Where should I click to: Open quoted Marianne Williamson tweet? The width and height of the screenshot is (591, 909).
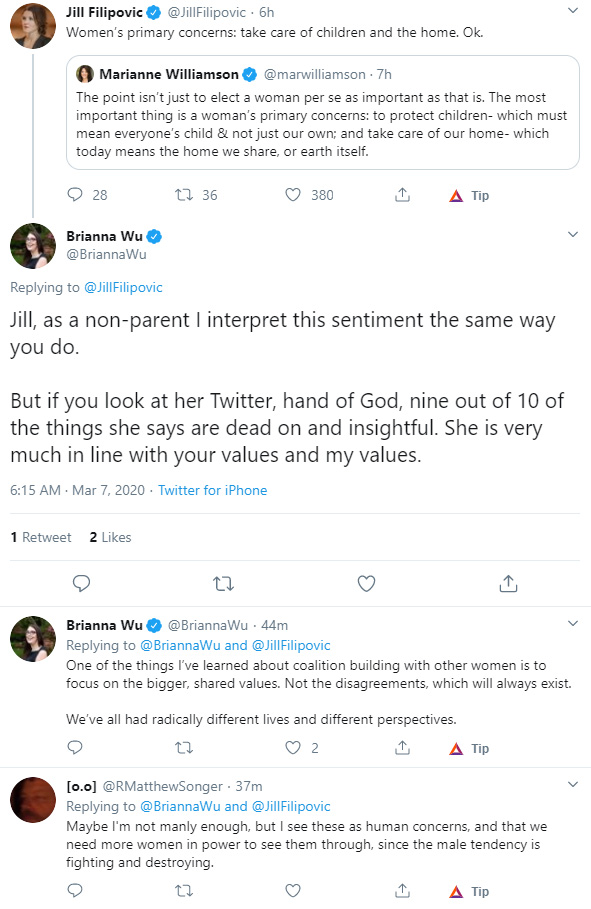click(322, 112)
